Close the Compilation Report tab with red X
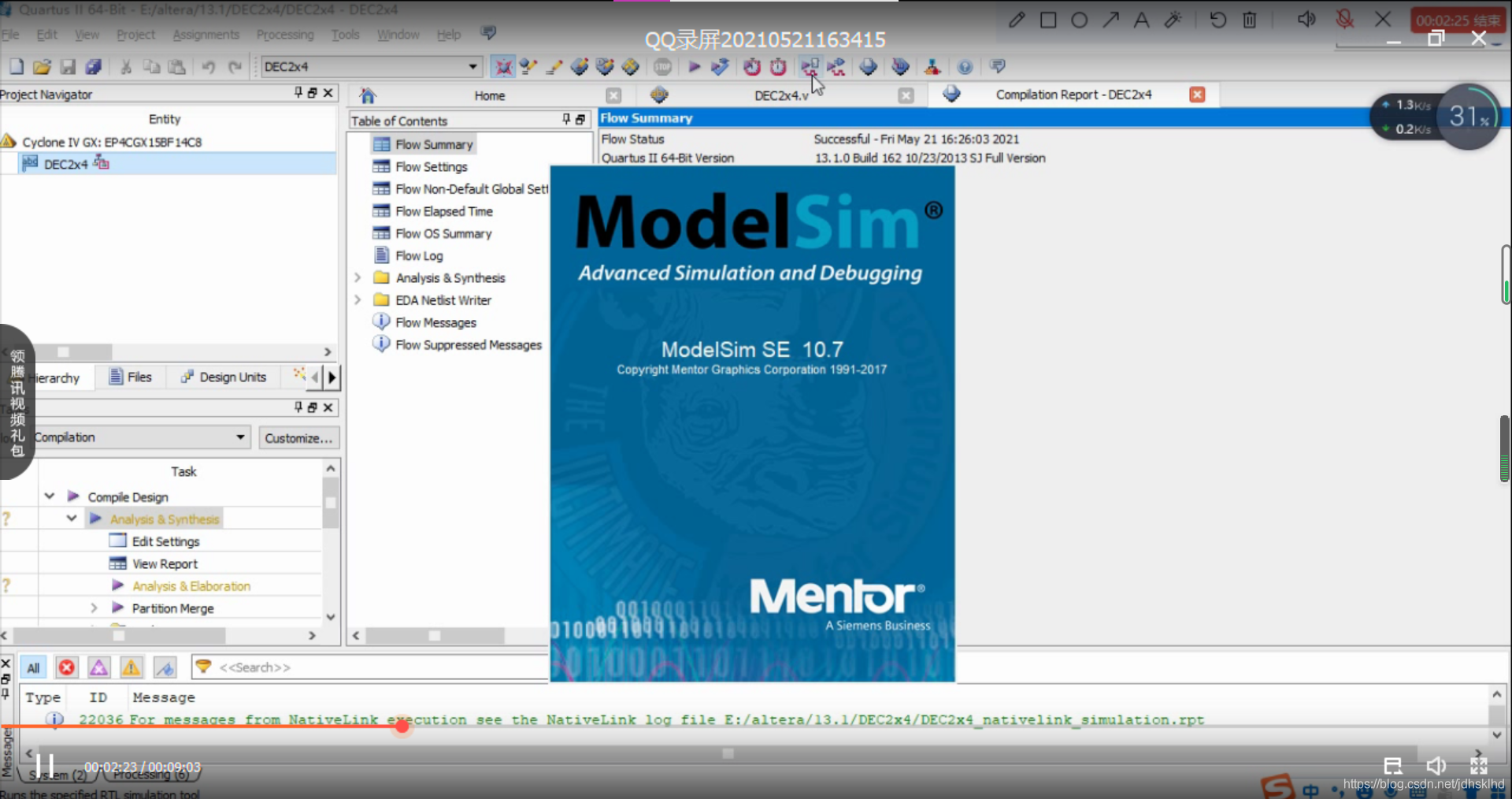This screenshot has width=1512, height=799. tap(1197, 95)
